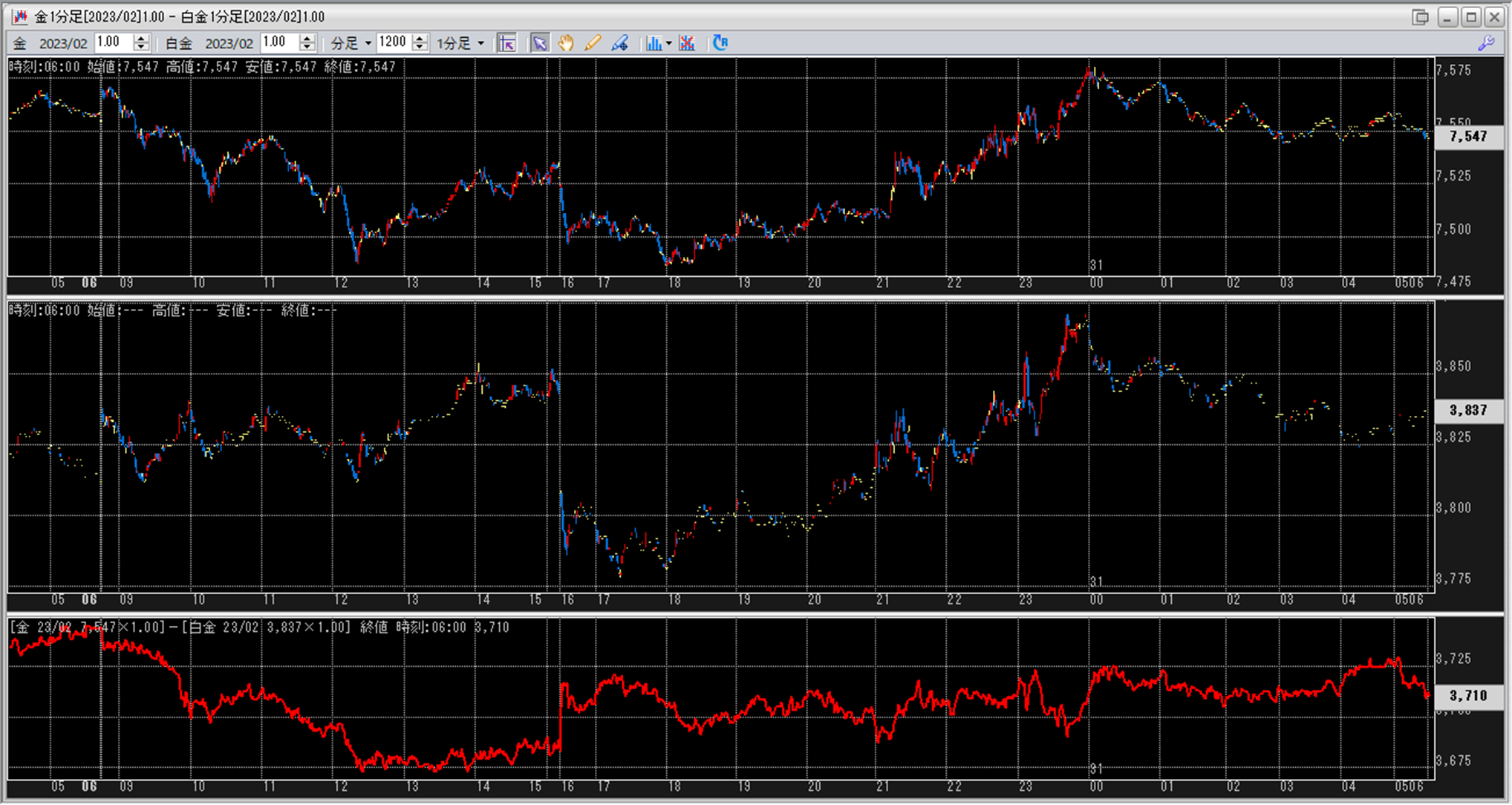
Task: Activate the hand pan tool
Action: (x=566, y=43)
